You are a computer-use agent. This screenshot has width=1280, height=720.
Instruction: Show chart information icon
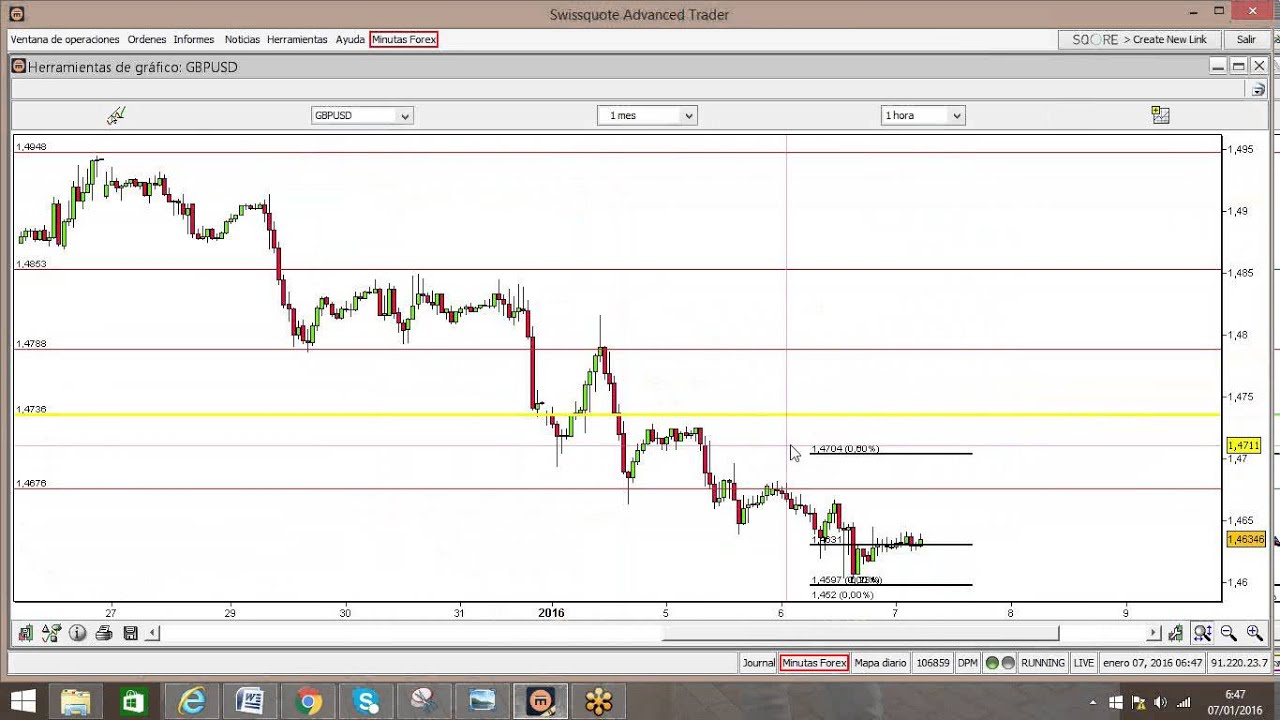coord(77,633)
